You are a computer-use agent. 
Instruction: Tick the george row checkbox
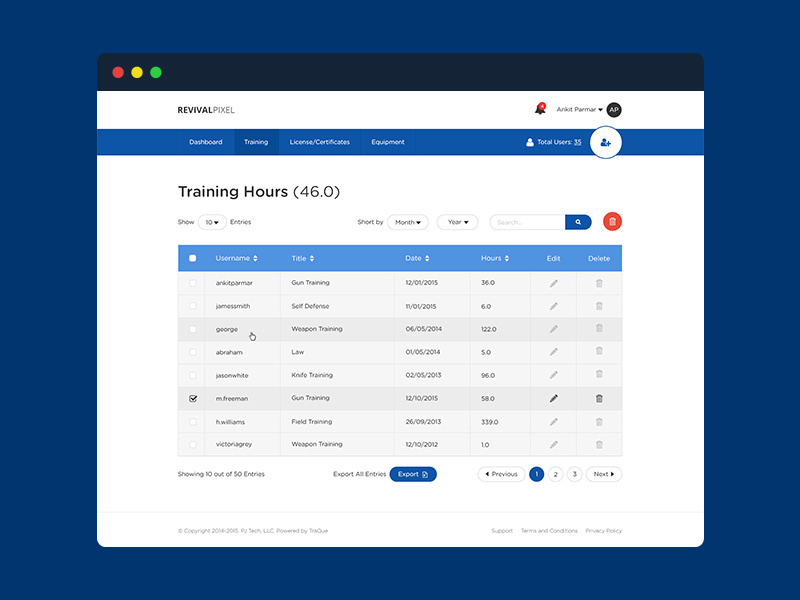coord(192,329)
